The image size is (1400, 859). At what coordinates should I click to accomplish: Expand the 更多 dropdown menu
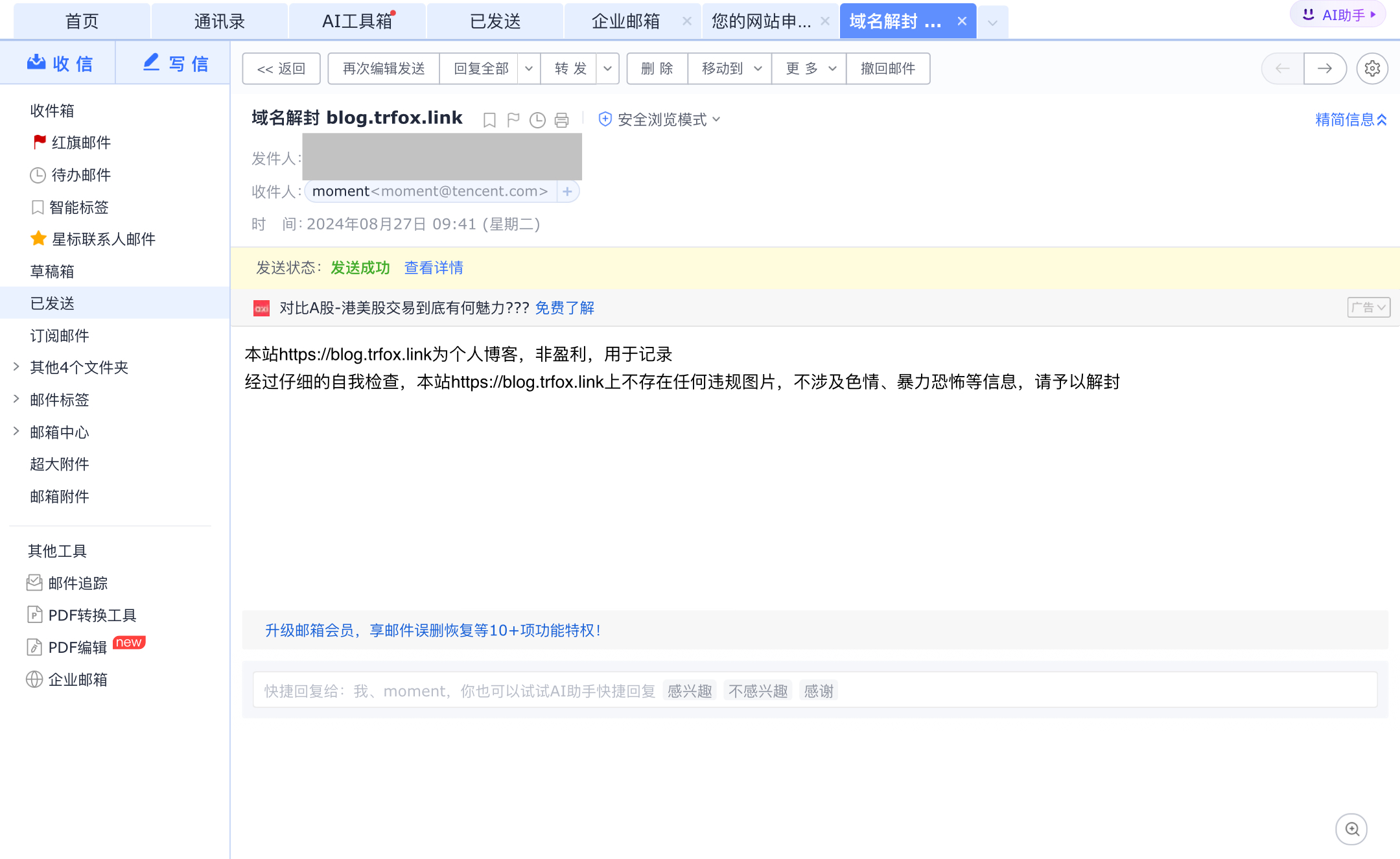(807, 68)
